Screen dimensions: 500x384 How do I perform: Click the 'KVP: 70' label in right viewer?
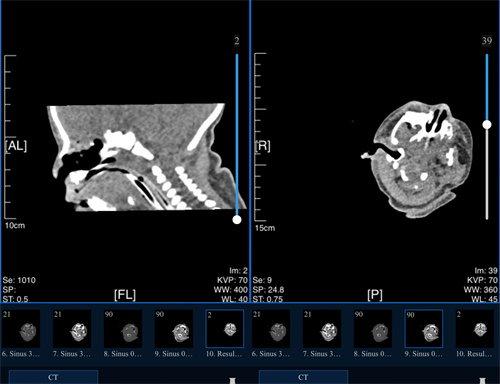[482, 280]
